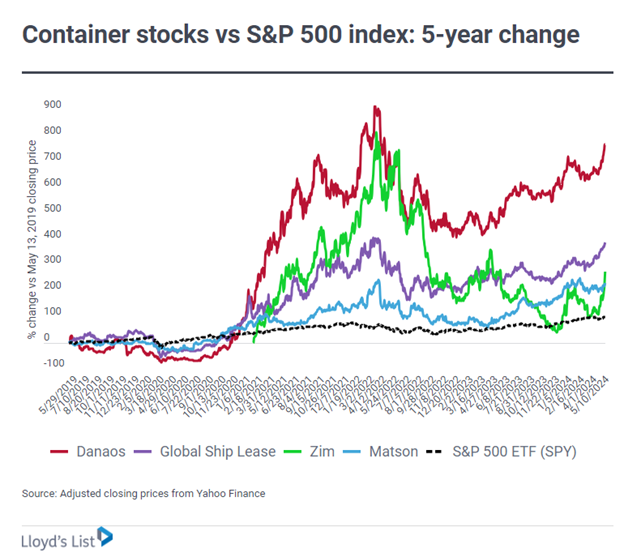Select the S&P 500 ETF (SPY) legend label
Image resolution: width=624 pixels, height=553 pixels.
(528, 452)
